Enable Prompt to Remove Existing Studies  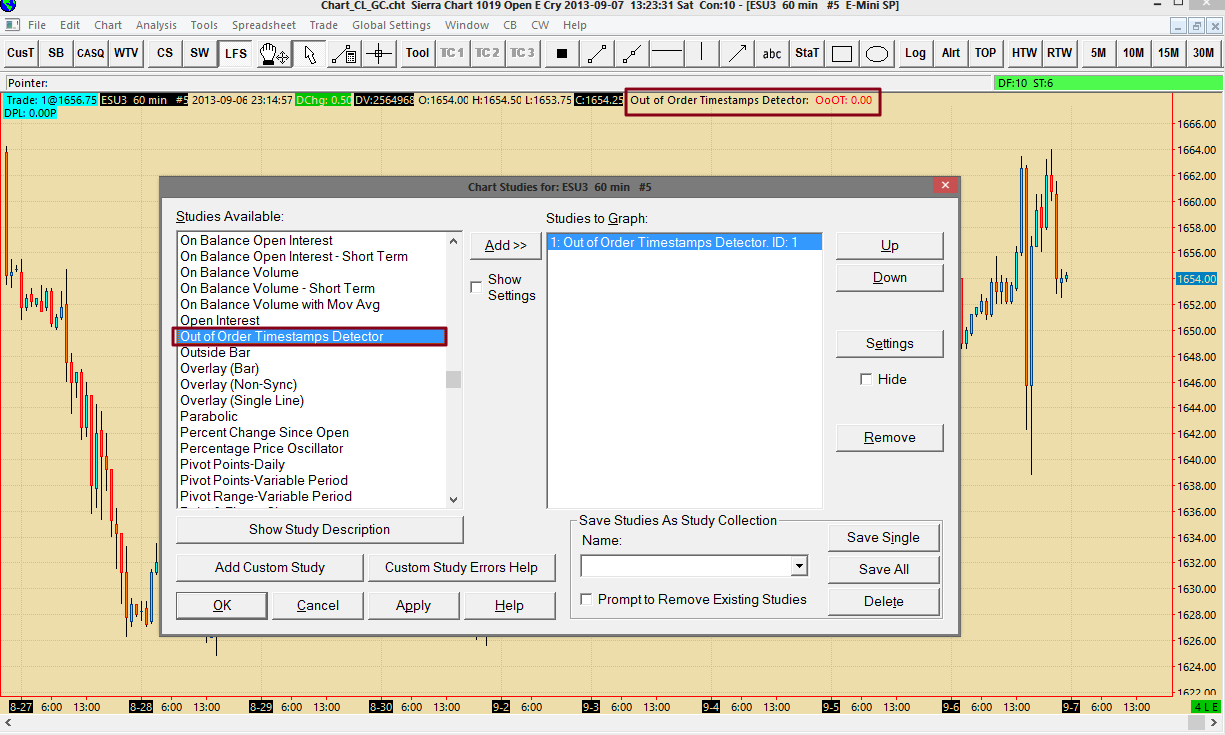pyautogui.click(x=586, y=599)
